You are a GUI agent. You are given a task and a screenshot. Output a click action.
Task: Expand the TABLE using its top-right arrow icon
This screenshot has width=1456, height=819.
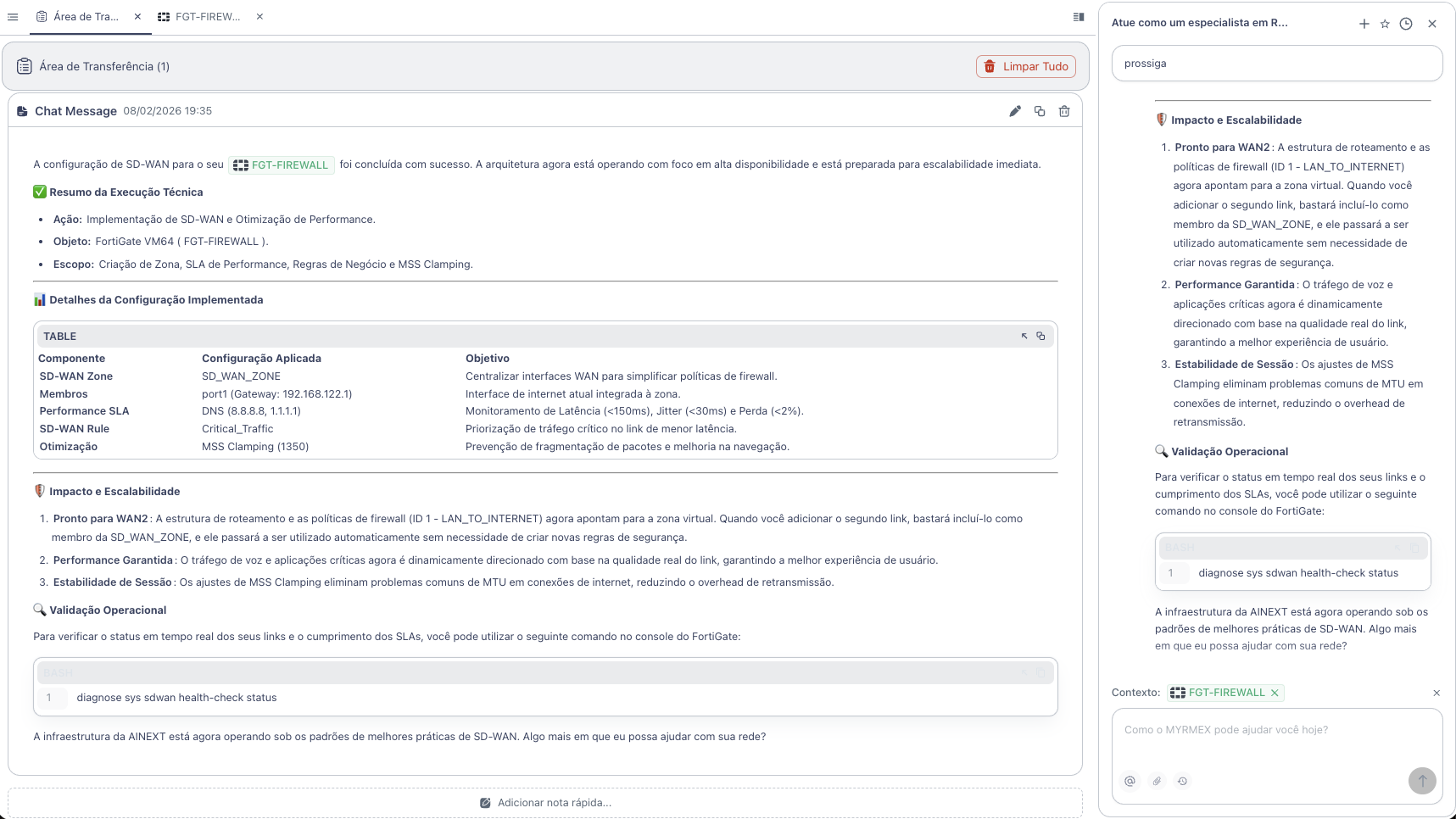(x=1024, y=336)
